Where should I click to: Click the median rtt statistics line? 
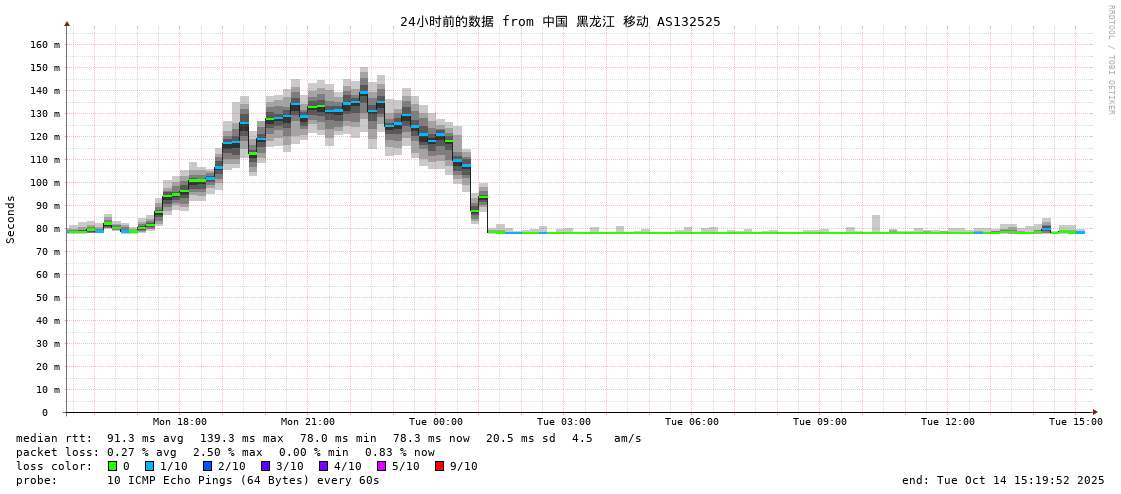(329, 438)
